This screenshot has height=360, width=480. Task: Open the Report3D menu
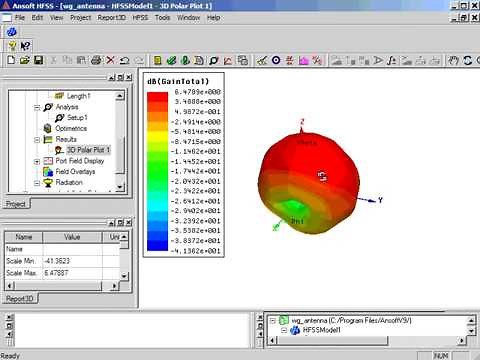click(111, 18)
